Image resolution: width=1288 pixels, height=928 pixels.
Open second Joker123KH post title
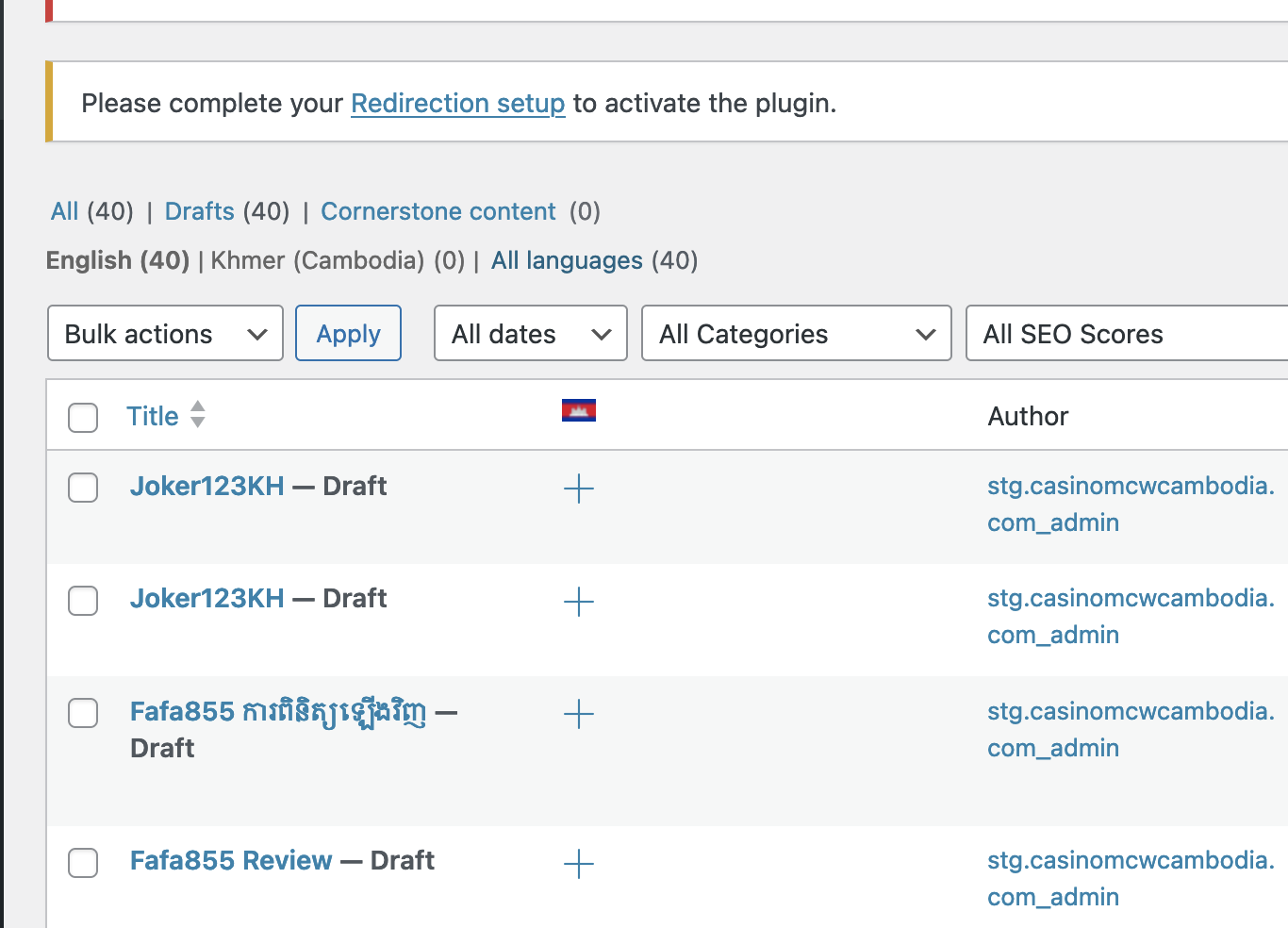click(206, 598)
